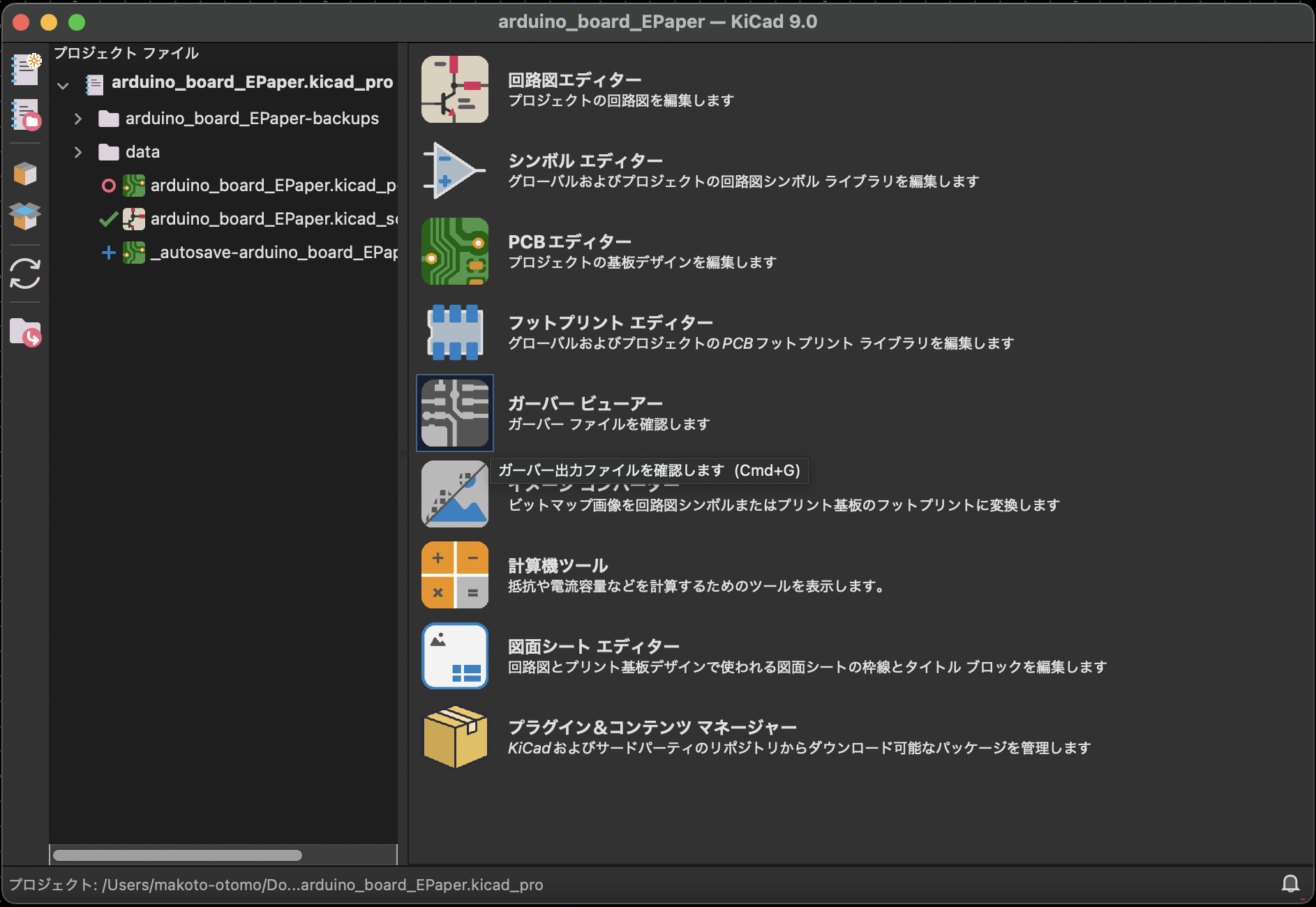Launch the Symbol Editor (シンボル エディター) icon
This screenshot has height=907, width=1316.
tap(454, 170)
